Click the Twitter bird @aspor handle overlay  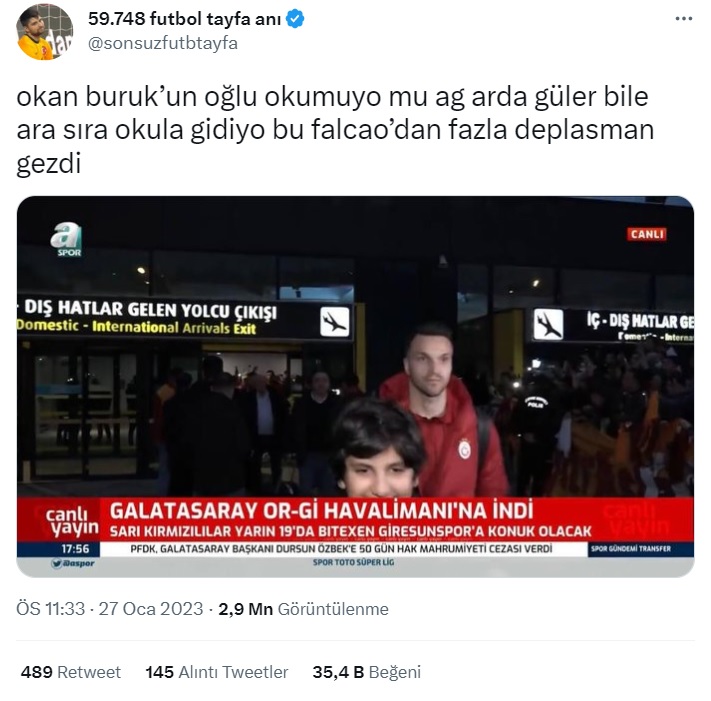[73, 563]
